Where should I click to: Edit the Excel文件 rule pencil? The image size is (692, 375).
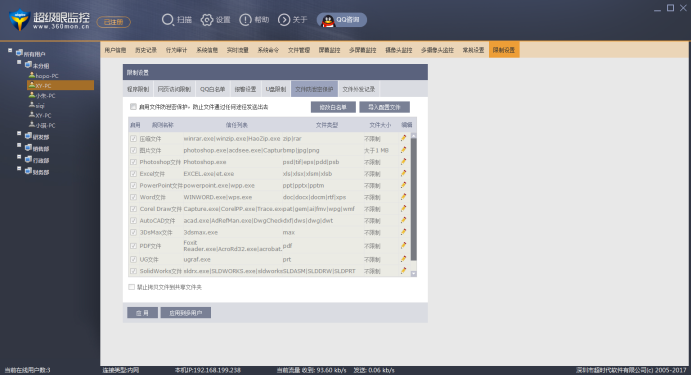[403, 173]
